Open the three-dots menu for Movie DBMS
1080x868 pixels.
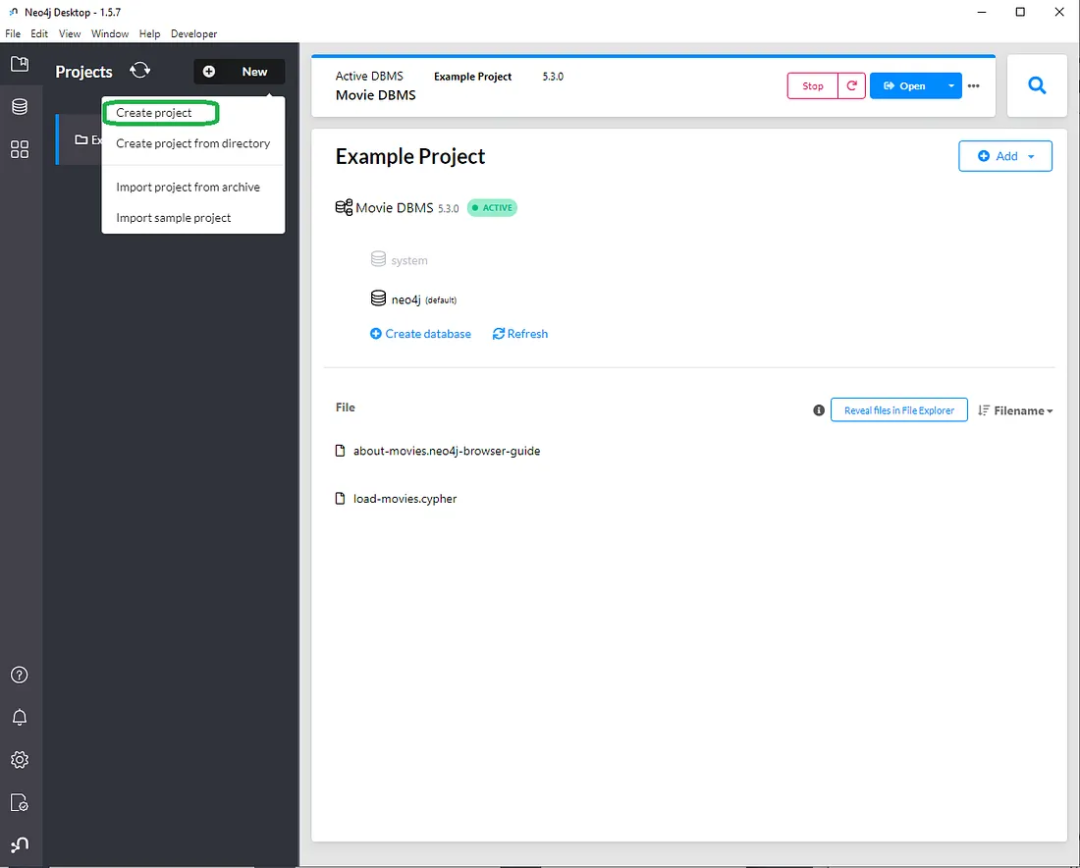pos(973,85)
